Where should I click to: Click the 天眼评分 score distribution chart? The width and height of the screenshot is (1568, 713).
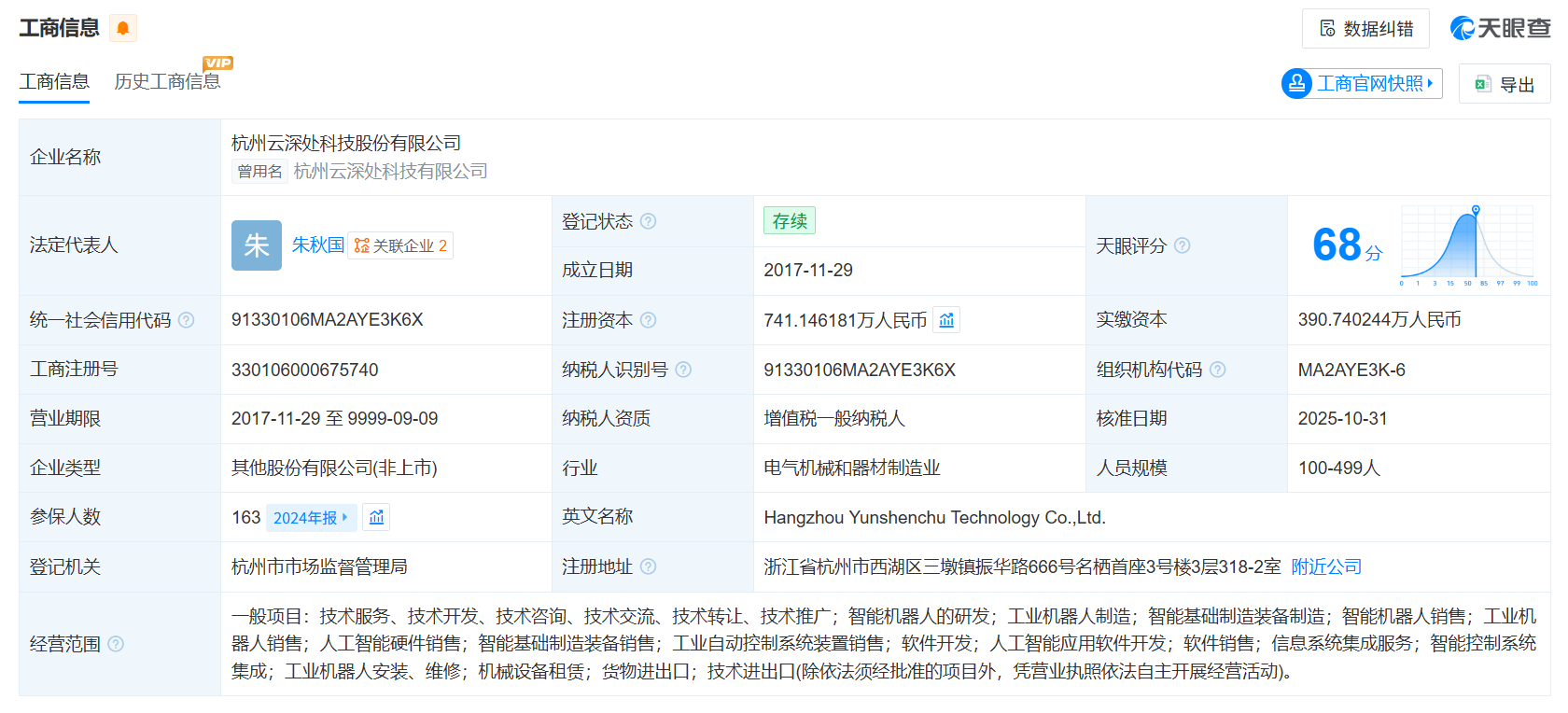(x=1467, y=245)
